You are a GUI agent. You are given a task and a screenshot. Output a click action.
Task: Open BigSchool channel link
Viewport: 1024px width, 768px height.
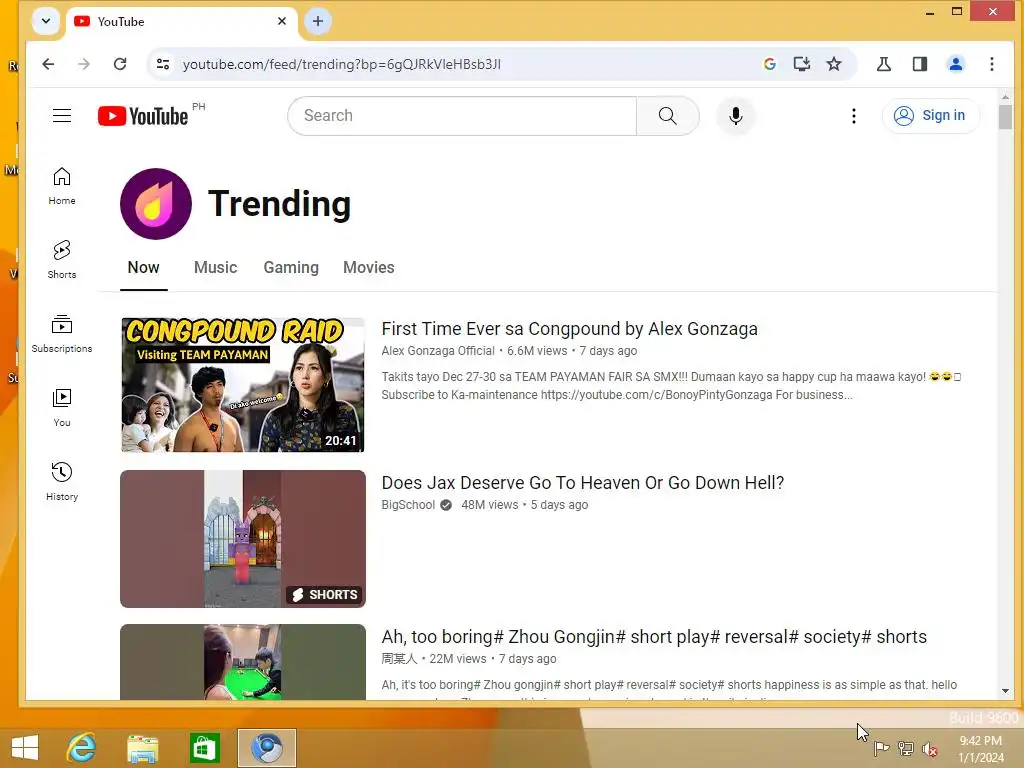(x=408, y=505)
